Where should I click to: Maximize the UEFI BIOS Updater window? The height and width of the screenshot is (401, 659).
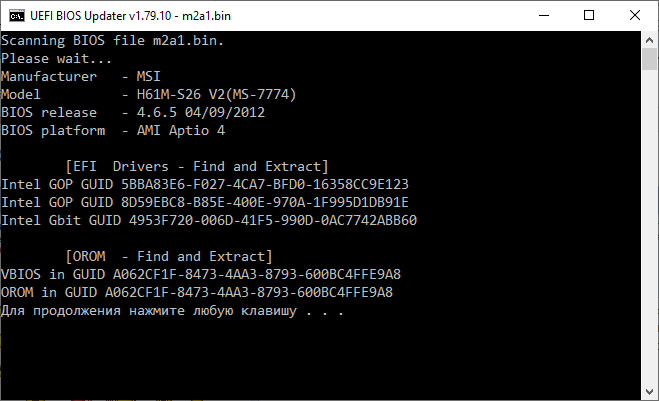[x=589, y=16]
